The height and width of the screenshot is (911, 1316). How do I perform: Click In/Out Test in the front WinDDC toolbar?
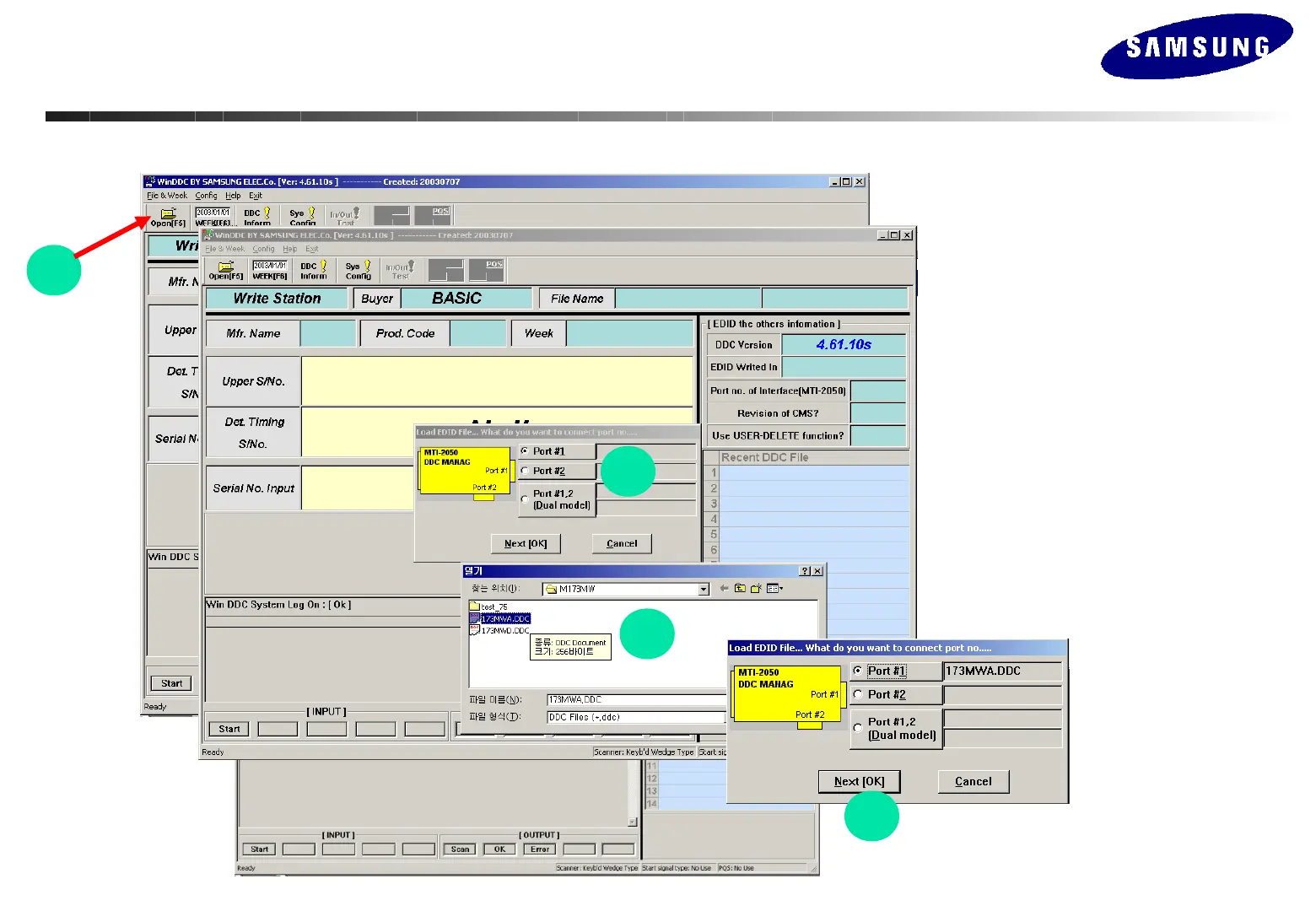401,271
